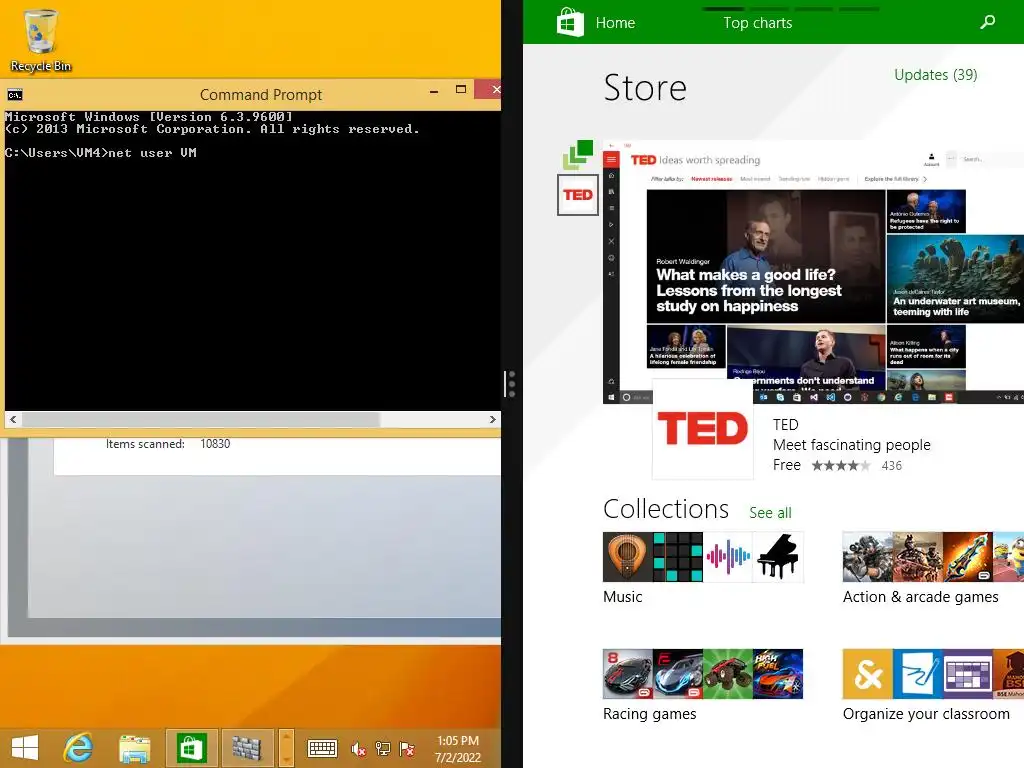The width and height of the screenshot is (1024, 768).
Task: Open the network tray icon
Action: [383, 749]
